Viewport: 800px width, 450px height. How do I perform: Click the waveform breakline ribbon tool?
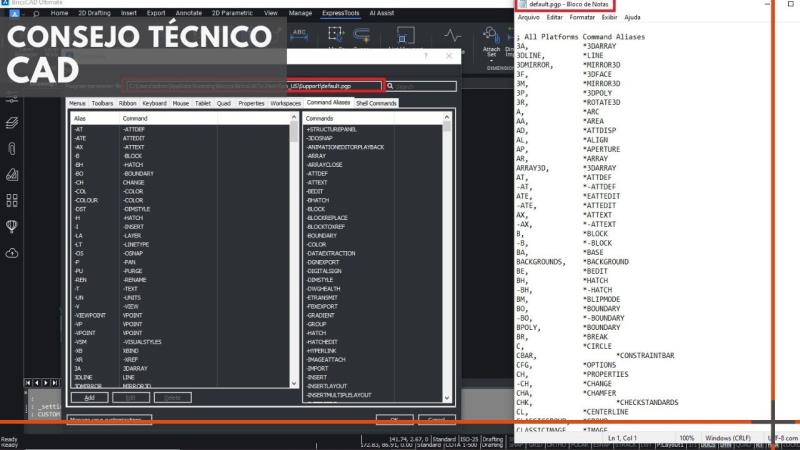[x=452, y=35]
